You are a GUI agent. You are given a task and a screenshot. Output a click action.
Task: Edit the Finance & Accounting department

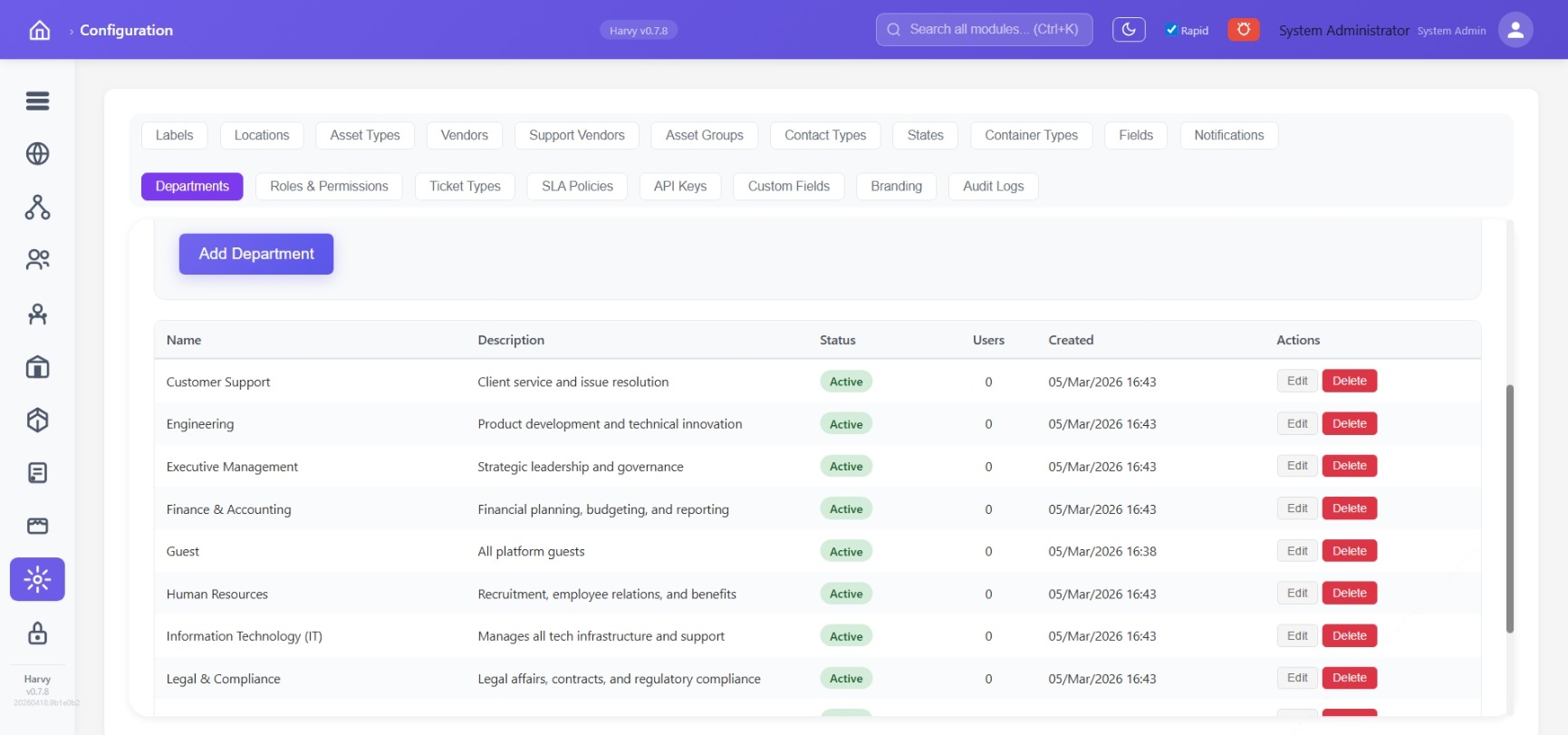1297,508
